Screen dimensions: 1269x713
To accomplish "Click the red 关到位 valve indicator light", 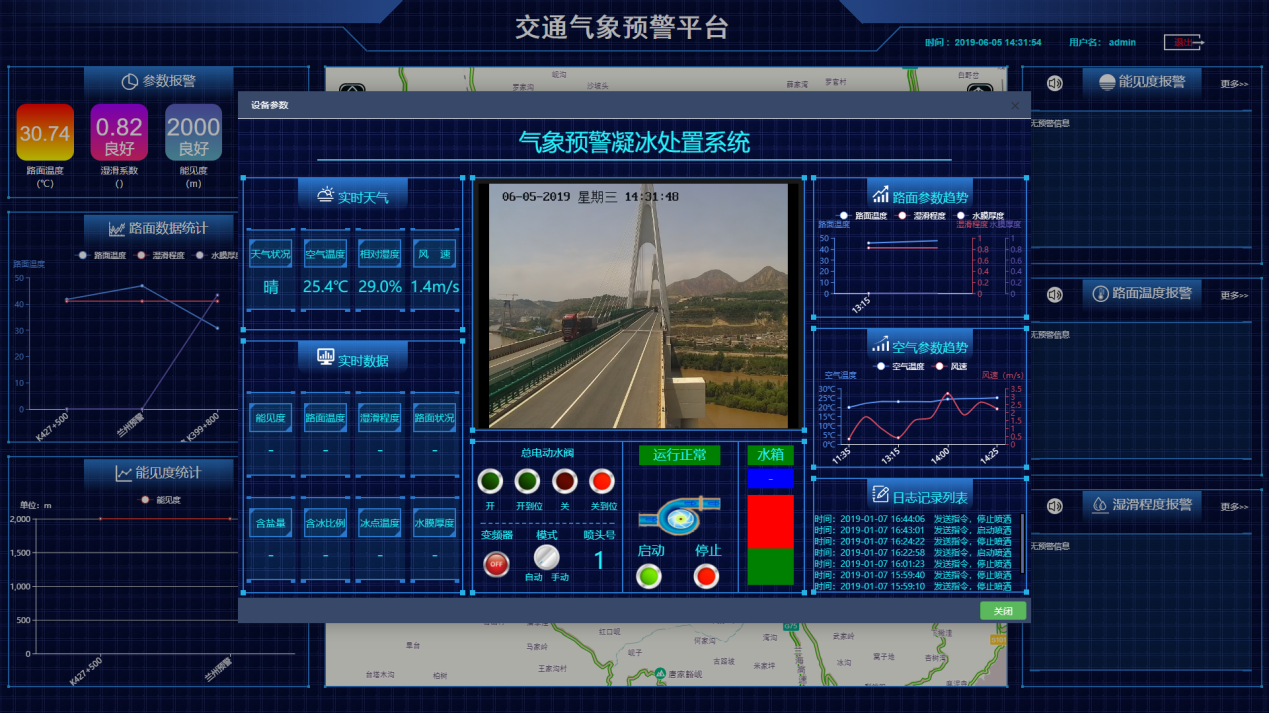I will coord(602,481).
